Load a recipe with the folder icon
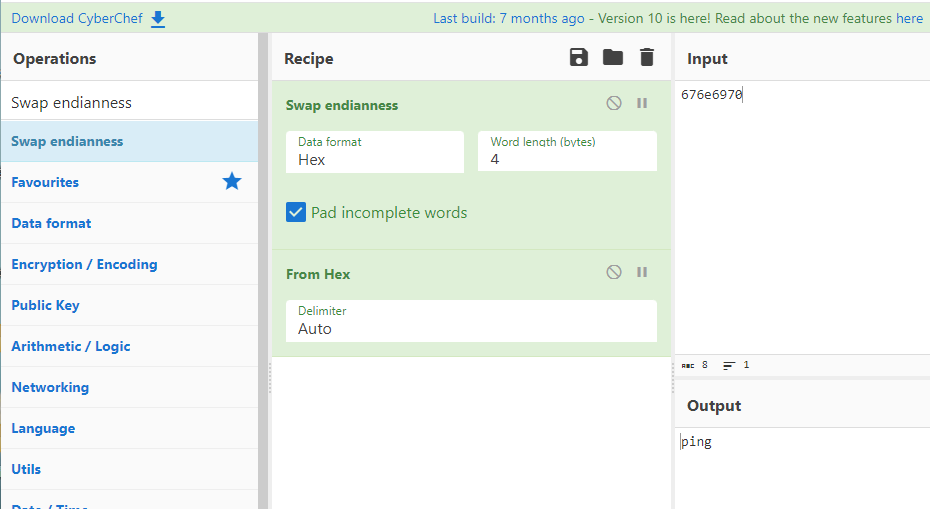The width and height of the screenshot is (930, 509). [613, 58]
